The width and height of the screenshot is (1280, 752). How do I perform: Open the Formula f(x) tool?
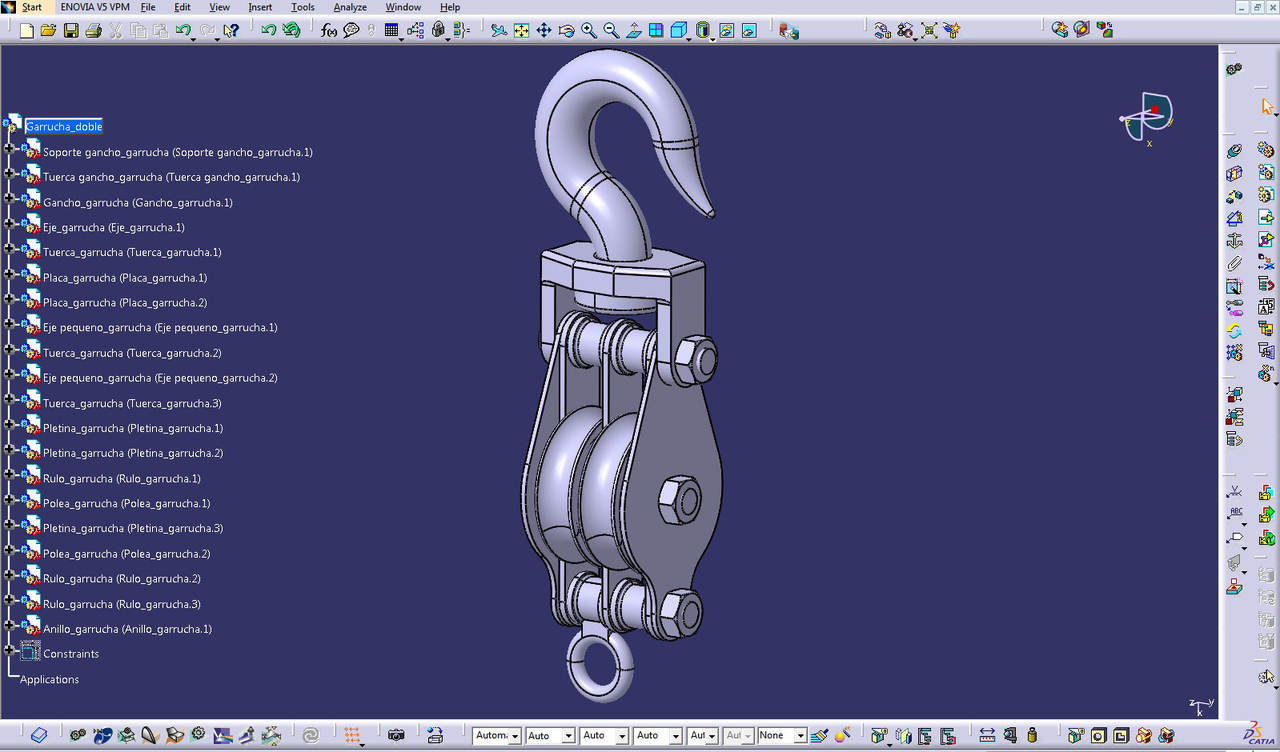click(329, 31)
